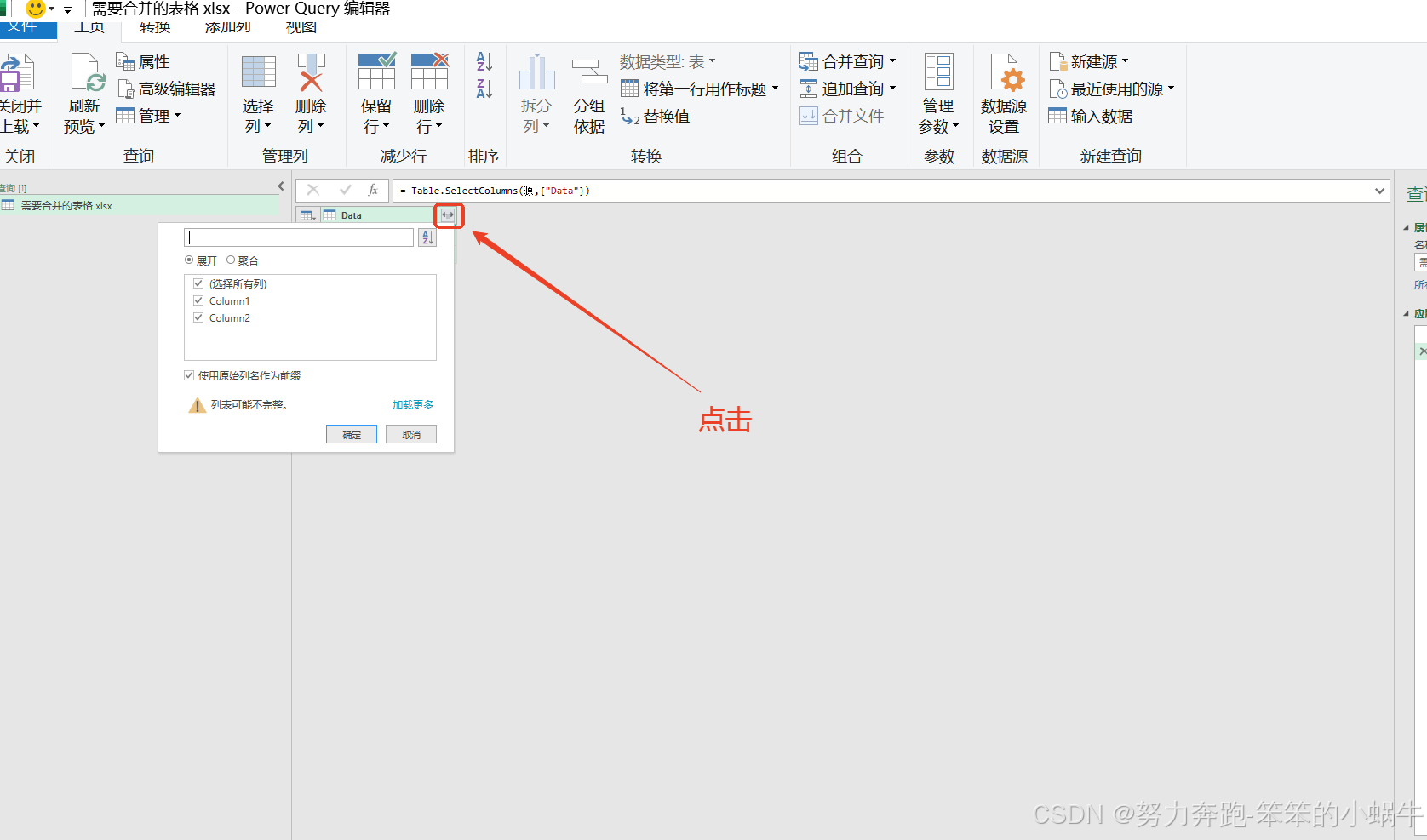The width and height of the screenshot is (1427, 840).
Task: Open the Advanced Editor (高级编辑器)
Action: 166,89
